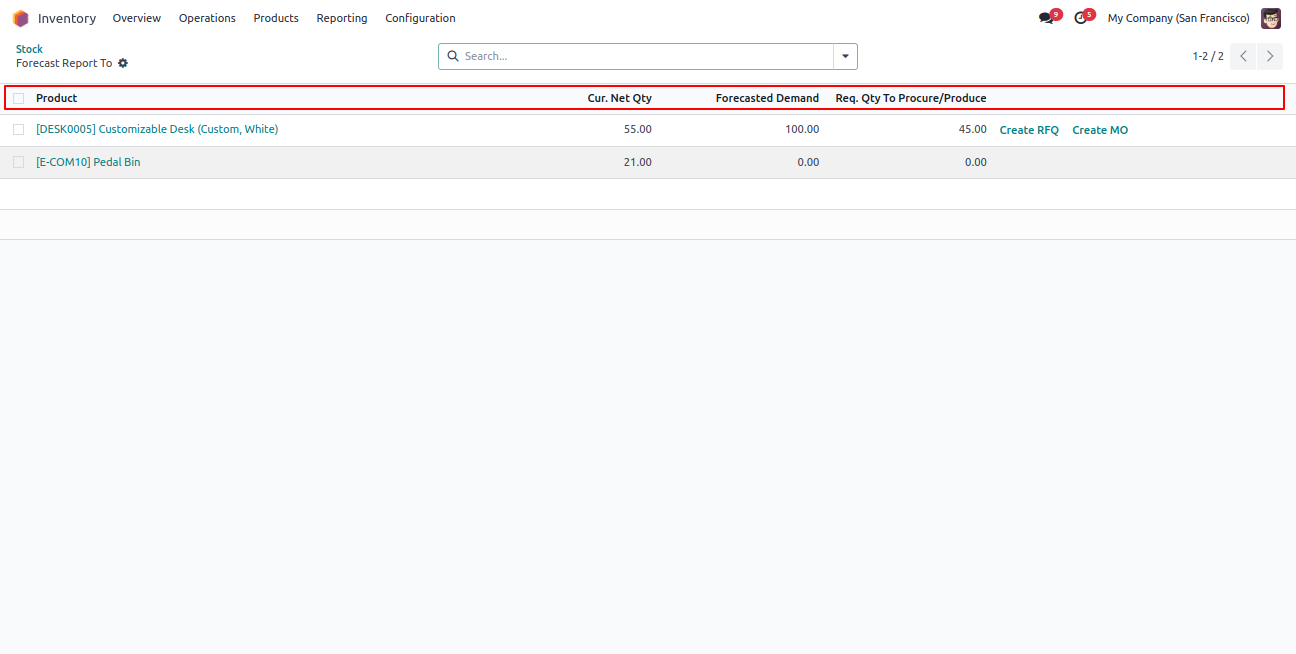Click the Inventory app title
Screen dimensions: 1296x654
67,18
